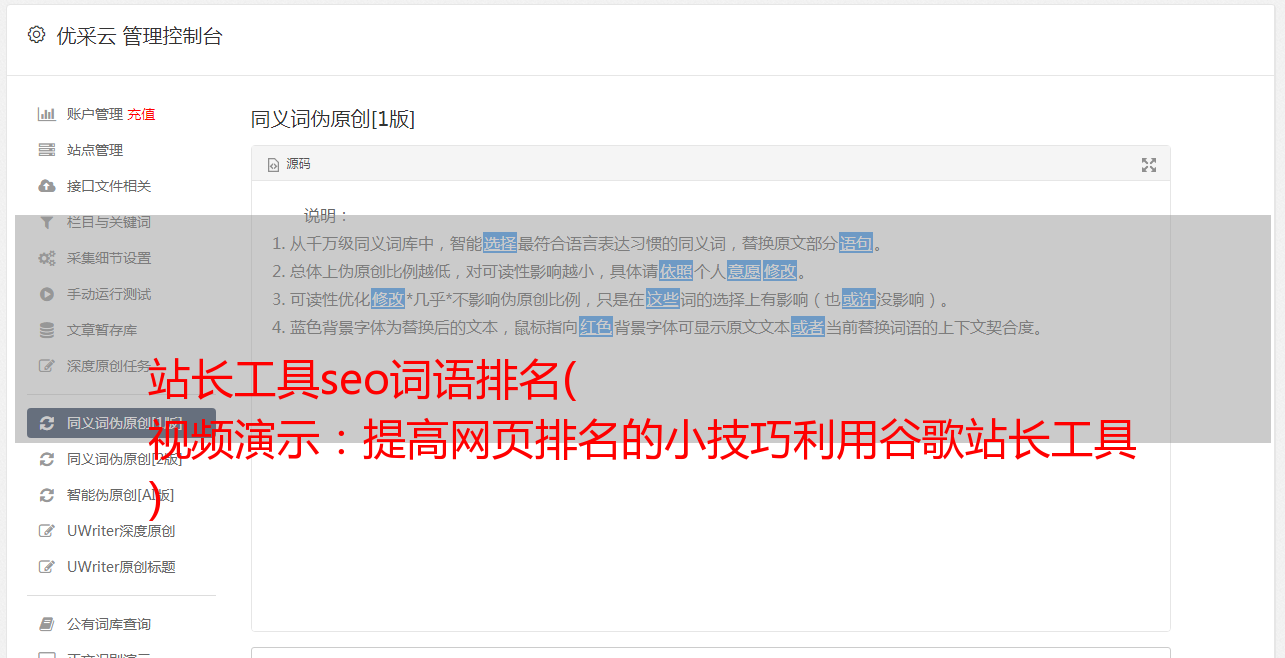The height and width of the screenshot is (658, 1285).
Task: Open 同义词伪原创[2版] menu item
Action: (121, 459)
